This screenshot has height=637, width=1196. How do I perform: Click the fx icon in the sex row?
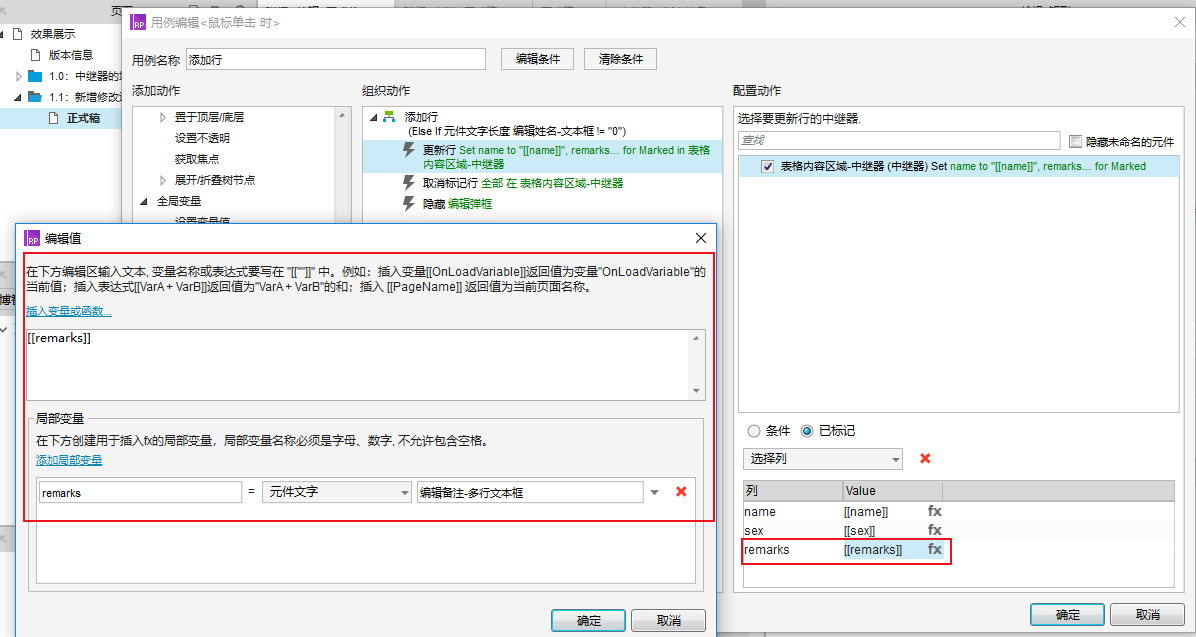coord(934,530)
